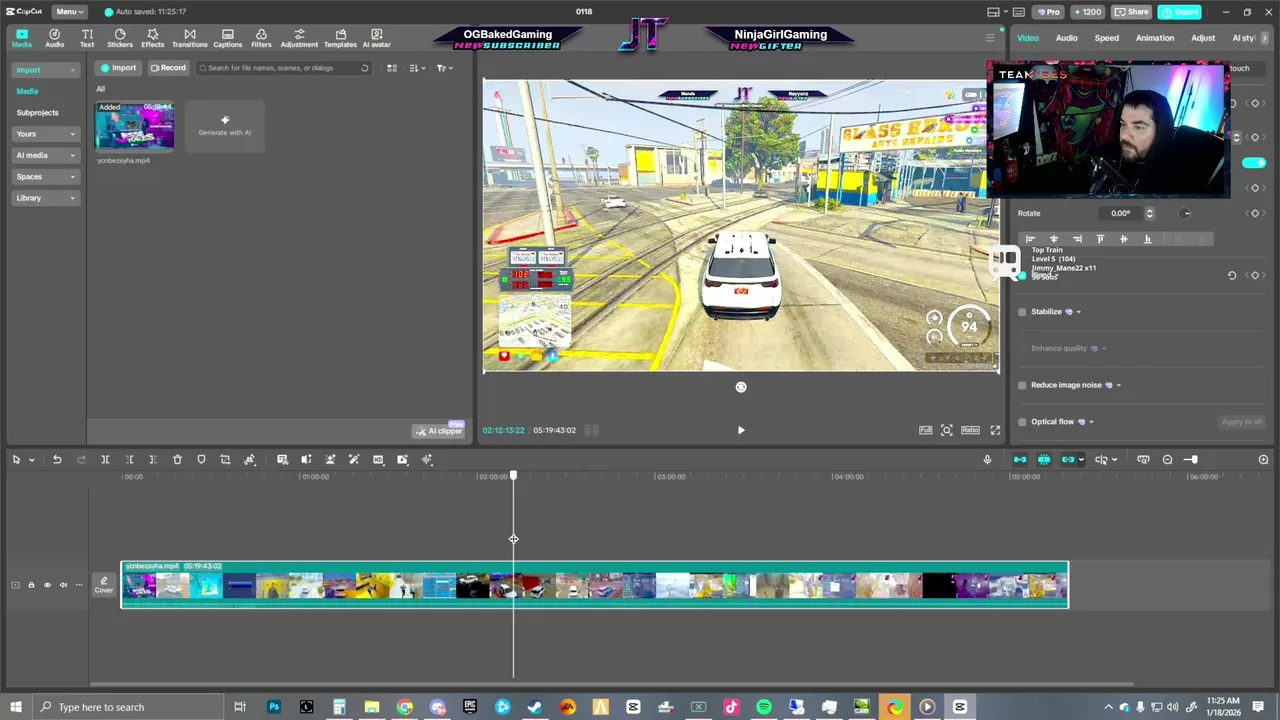
Task: Play the preview video
Action: point(741,430)
